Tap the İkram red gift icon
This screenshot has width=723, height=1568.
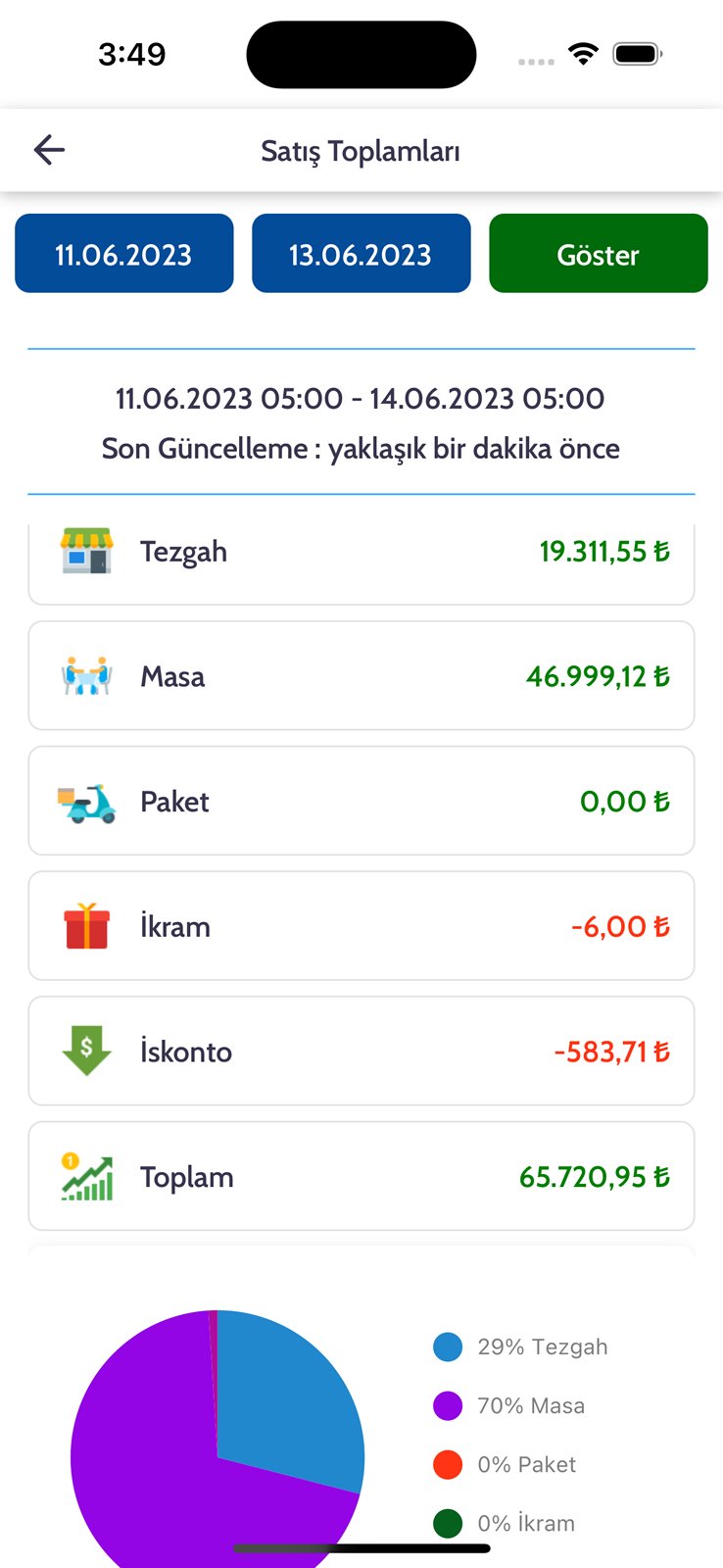click(86, 926)
